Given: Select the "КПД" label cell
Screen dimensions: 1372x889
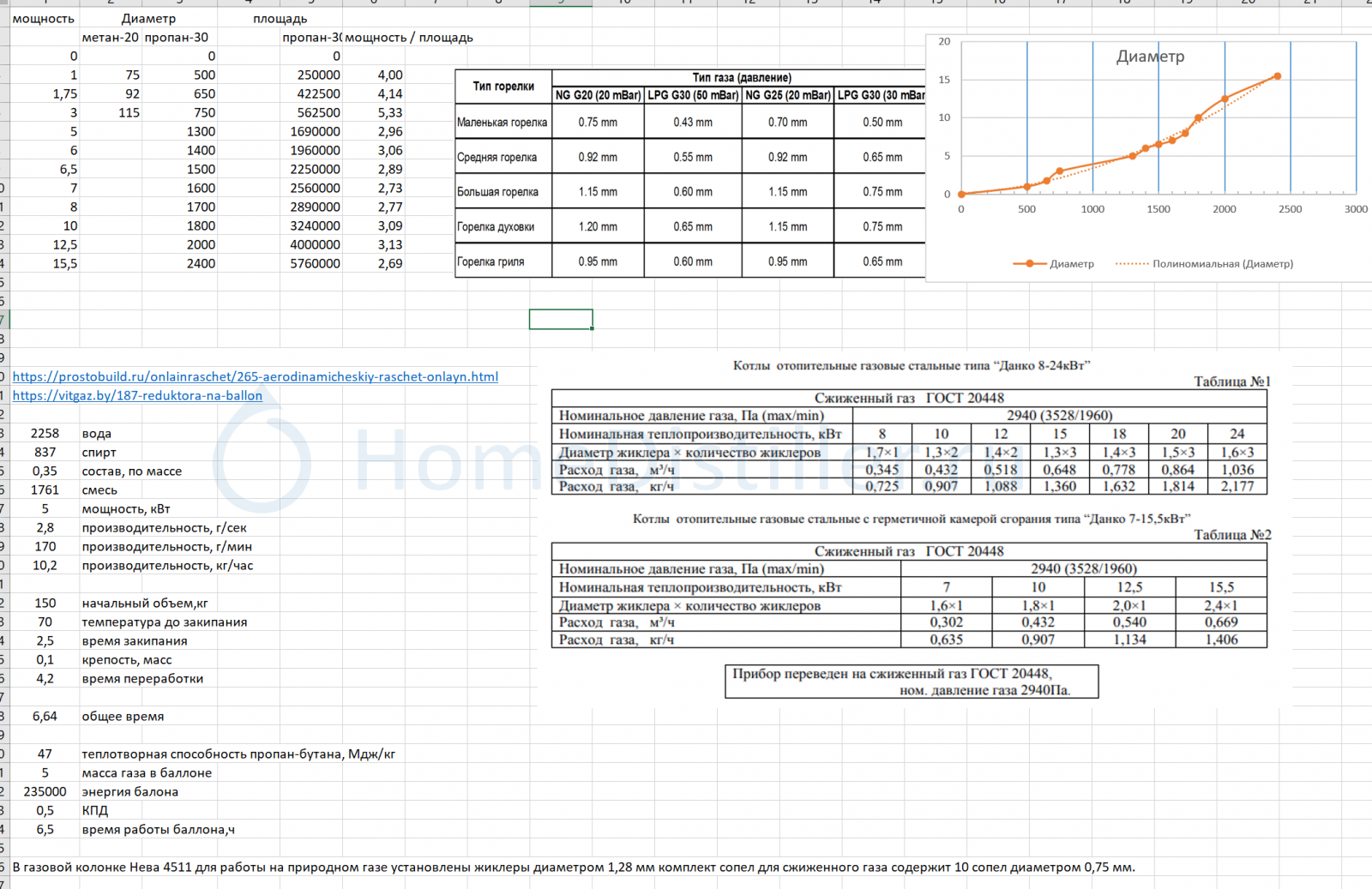Looking at the screenshot, I should [x=95, y=811].
